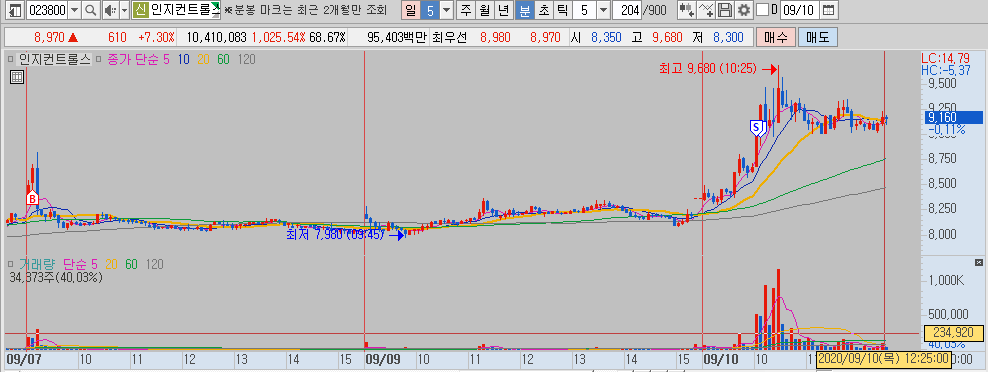
Task: Select the blue 5 period button
Action: click(x=430, y=10)
